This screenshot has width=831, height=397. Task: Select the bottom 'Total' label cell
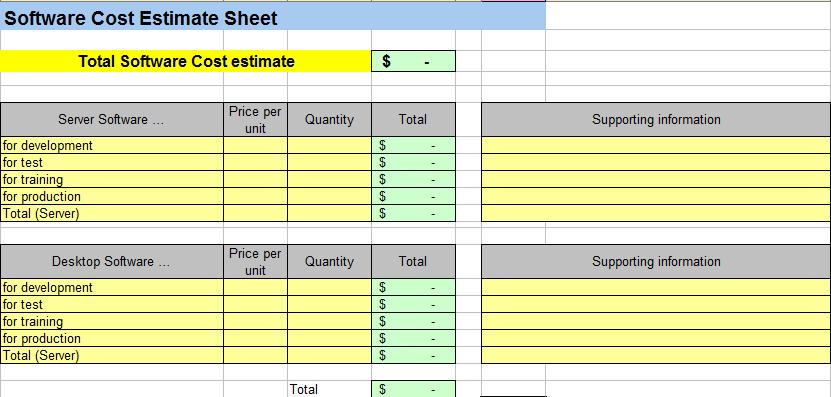pos(329,389)
